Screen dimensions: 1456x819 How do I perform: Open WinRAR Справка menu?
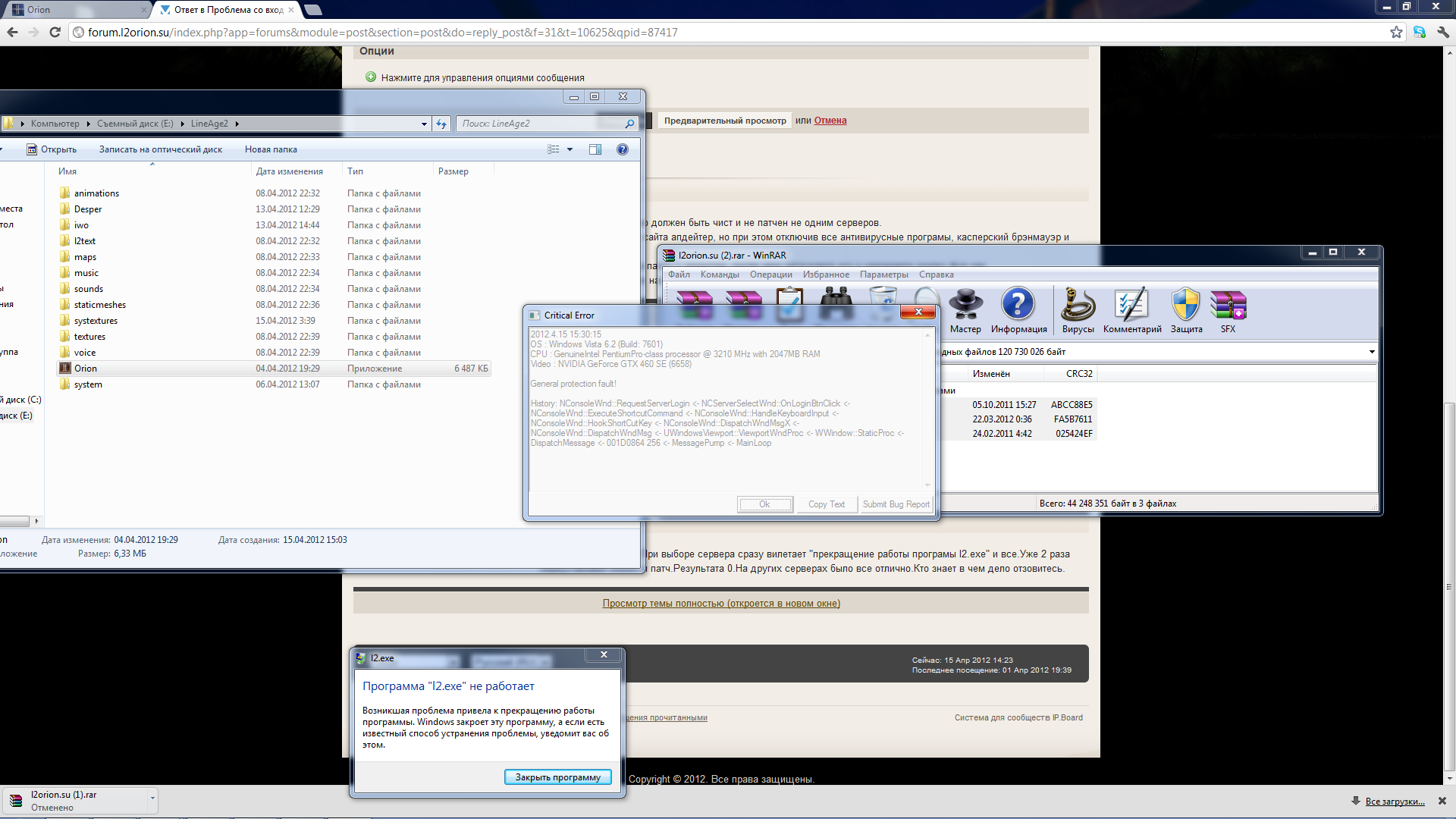[x=937, y=275]
